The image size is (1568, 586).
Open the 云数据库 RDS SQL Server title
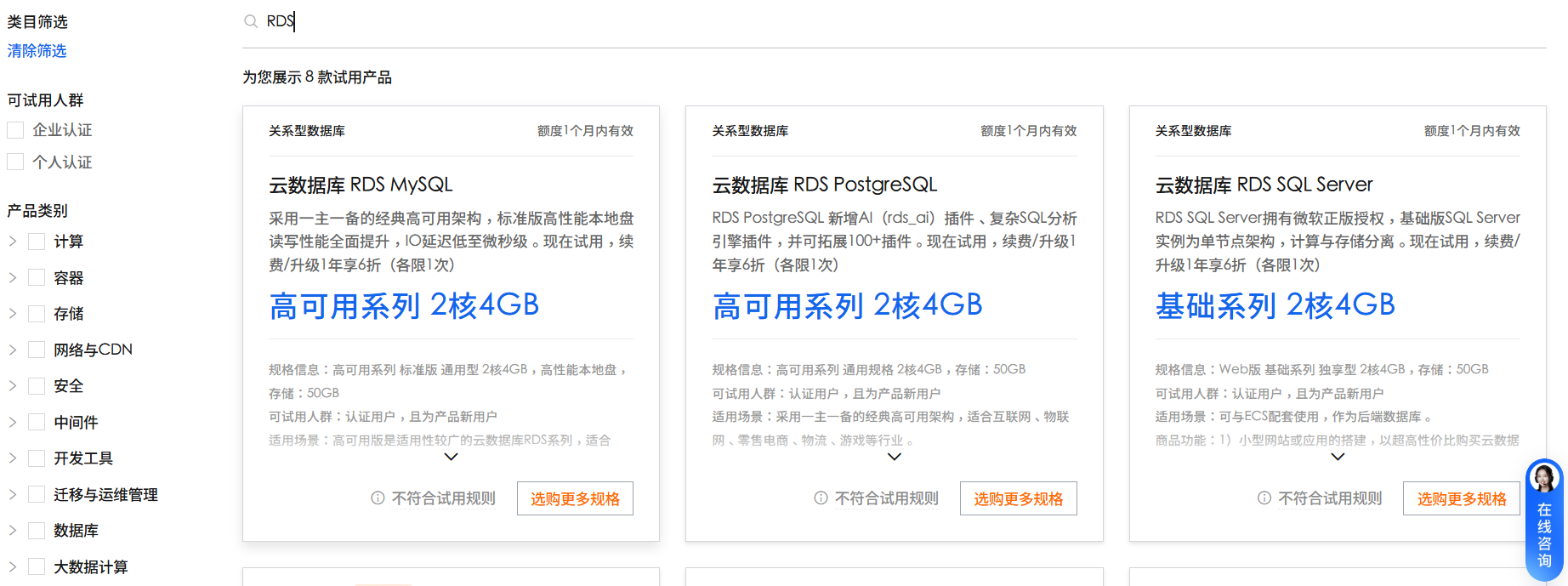pos(1264,185)
